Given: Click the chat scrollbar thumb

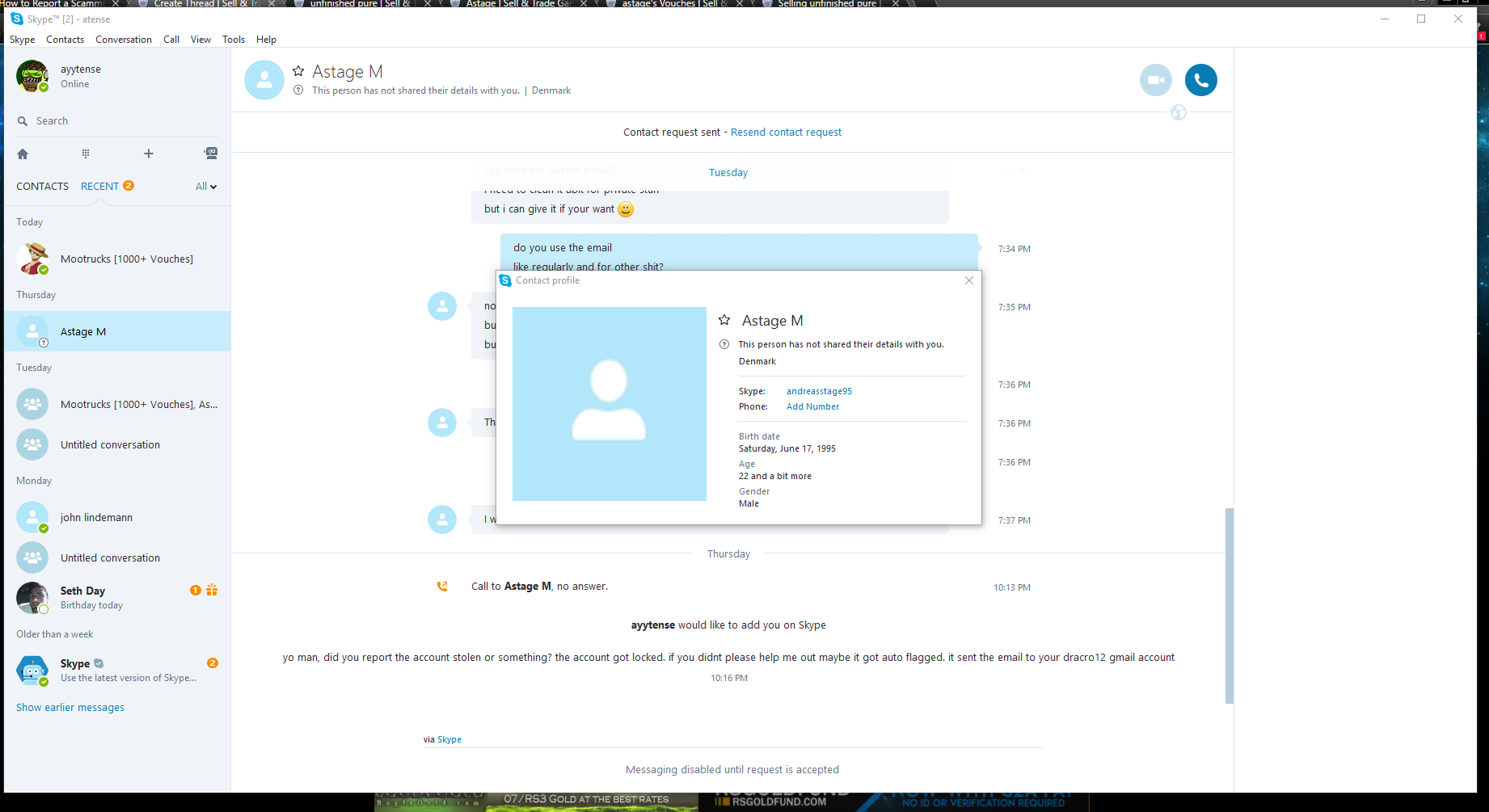Looking at the screenshot, I should (x=1230, y=606).
